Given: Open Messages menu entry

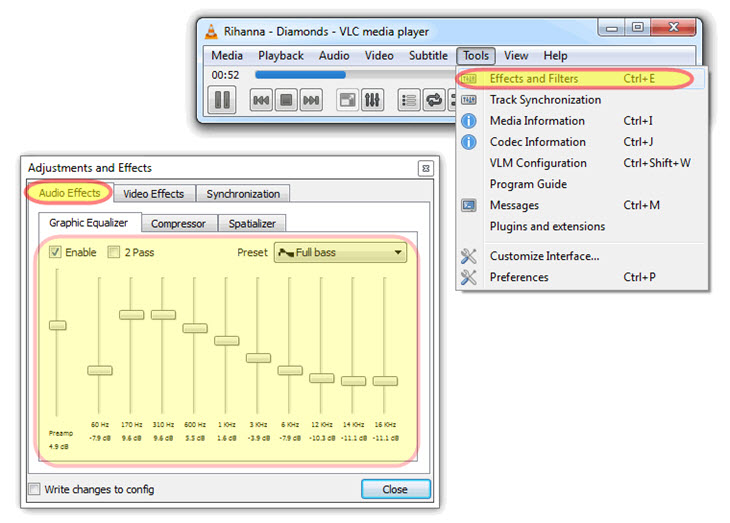Looking at the screenshot, I should pos(581,205).
